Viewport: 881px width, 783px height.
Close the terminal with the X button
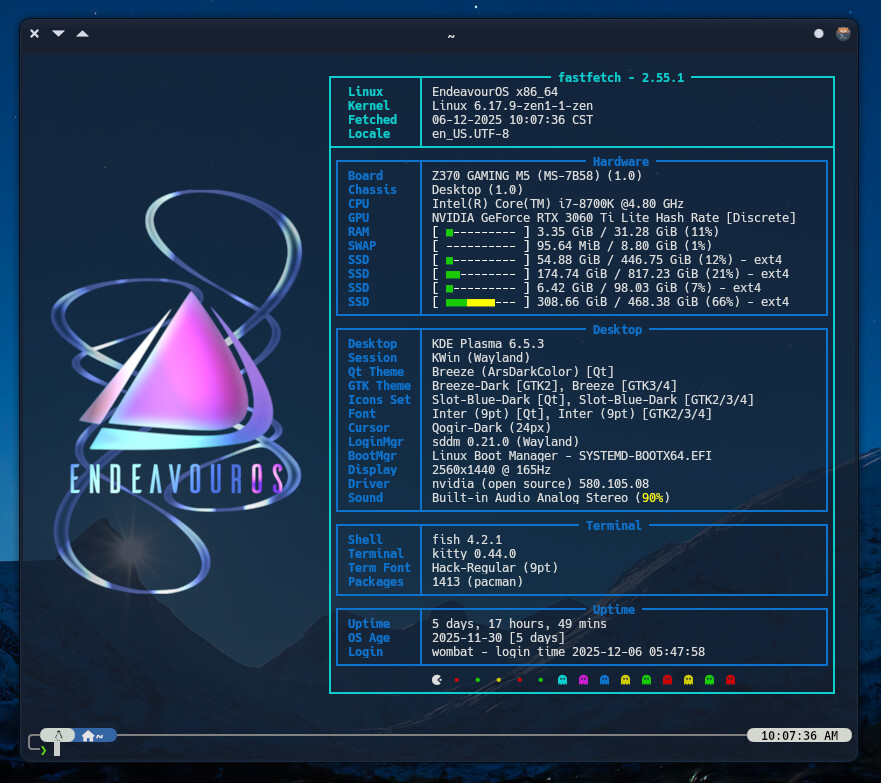pos(34,33)
